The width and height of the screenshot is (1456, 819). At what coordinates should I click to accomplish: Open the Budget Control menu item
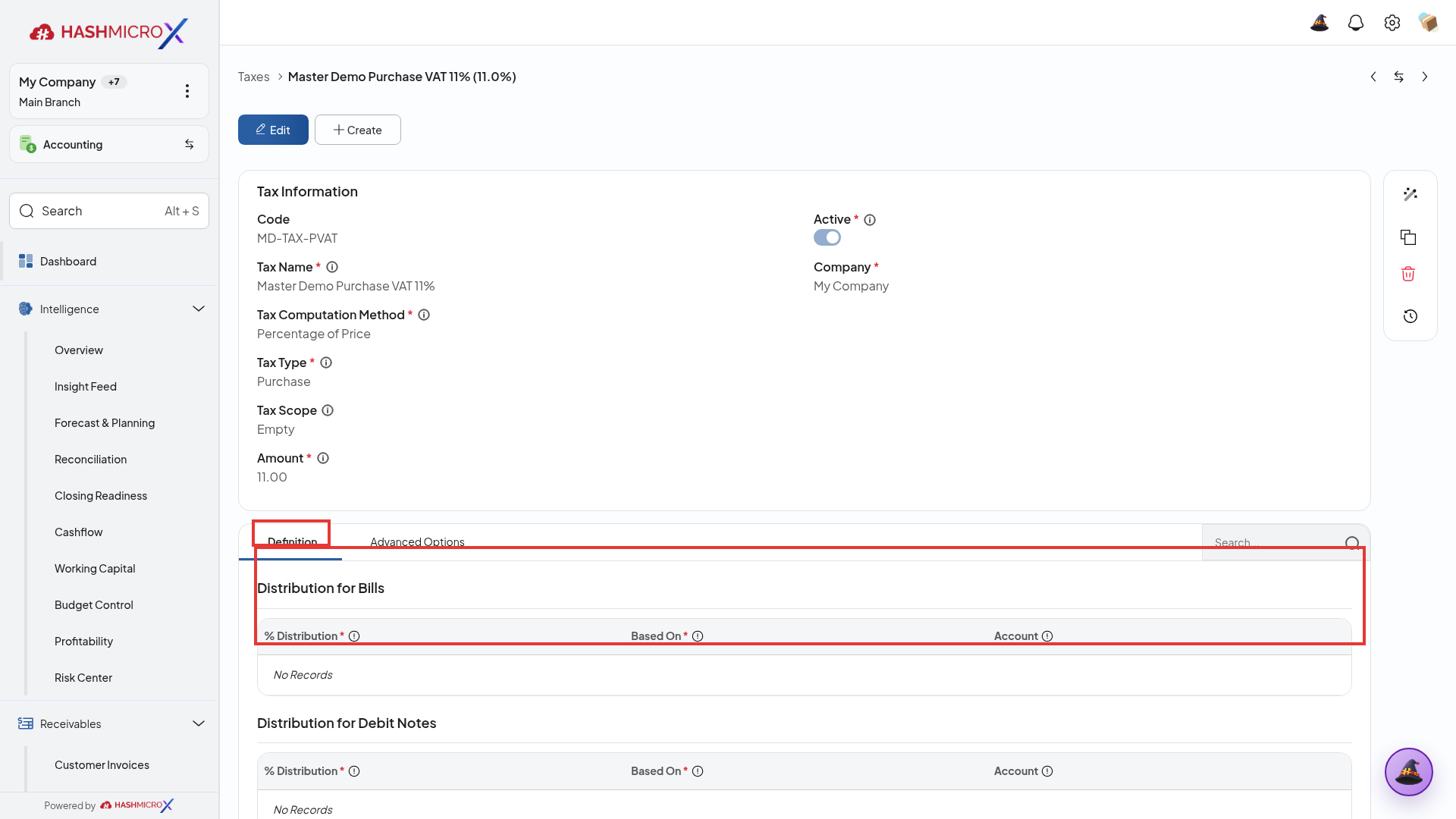point(94,605)
